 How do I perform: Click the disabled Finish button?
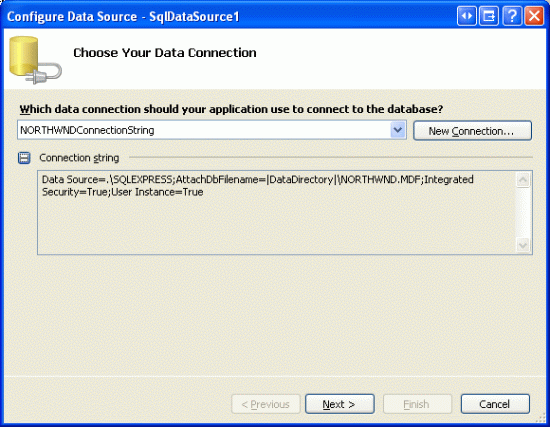pyautogui.click(x=417, y=404)
